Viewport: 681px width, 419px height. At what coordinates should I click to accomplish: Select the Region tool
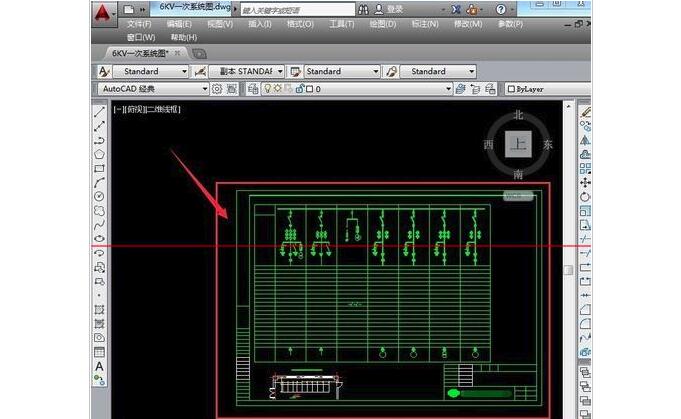(x=99, y=337)
